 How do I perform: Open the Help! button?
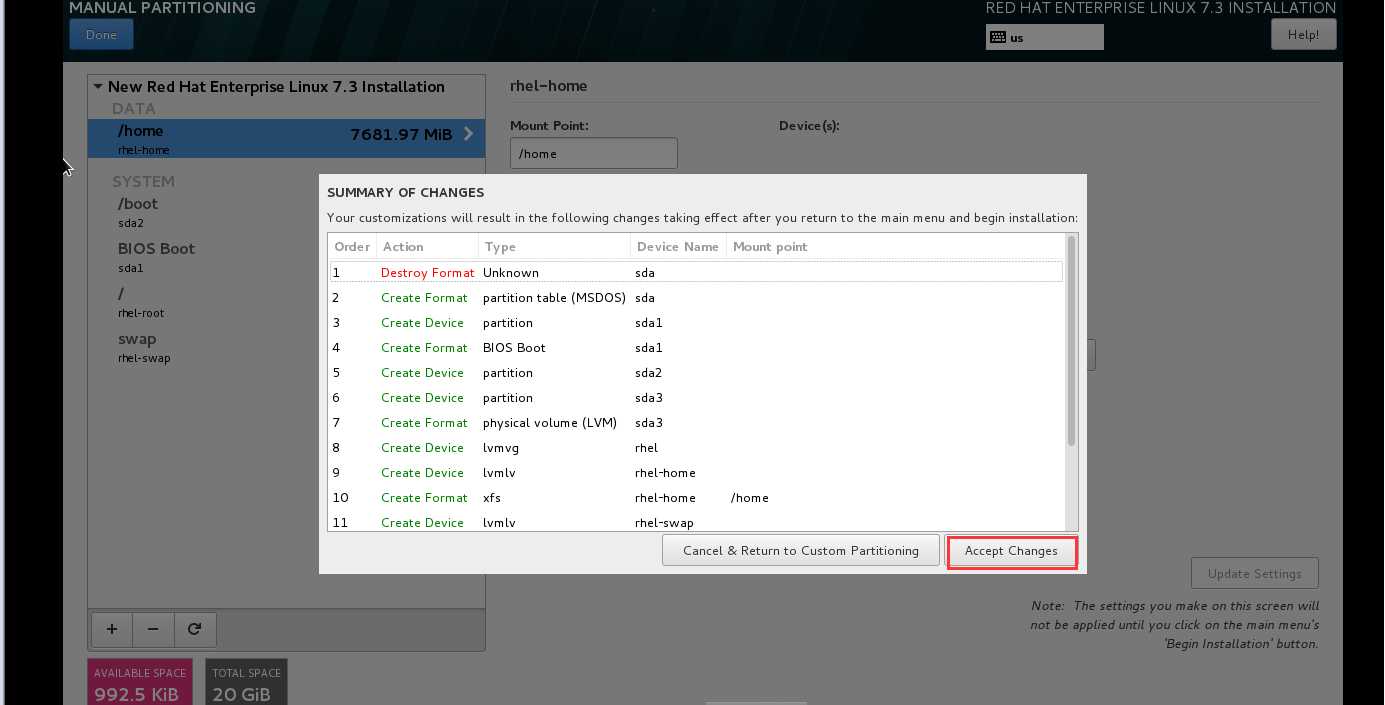pyautogui.click(x=1303, y=35)
